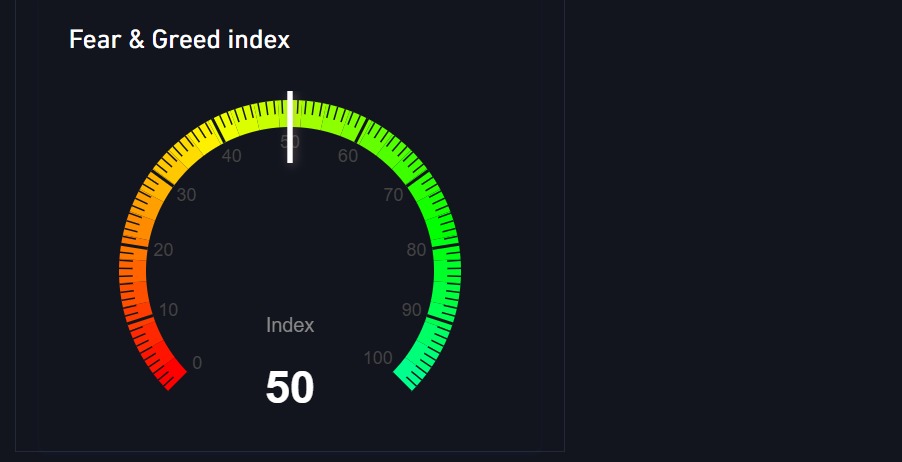Click the 90 tick label on gauge
Image resolution: width=902 pixels, height=462 pixels.
click(411, 310)
